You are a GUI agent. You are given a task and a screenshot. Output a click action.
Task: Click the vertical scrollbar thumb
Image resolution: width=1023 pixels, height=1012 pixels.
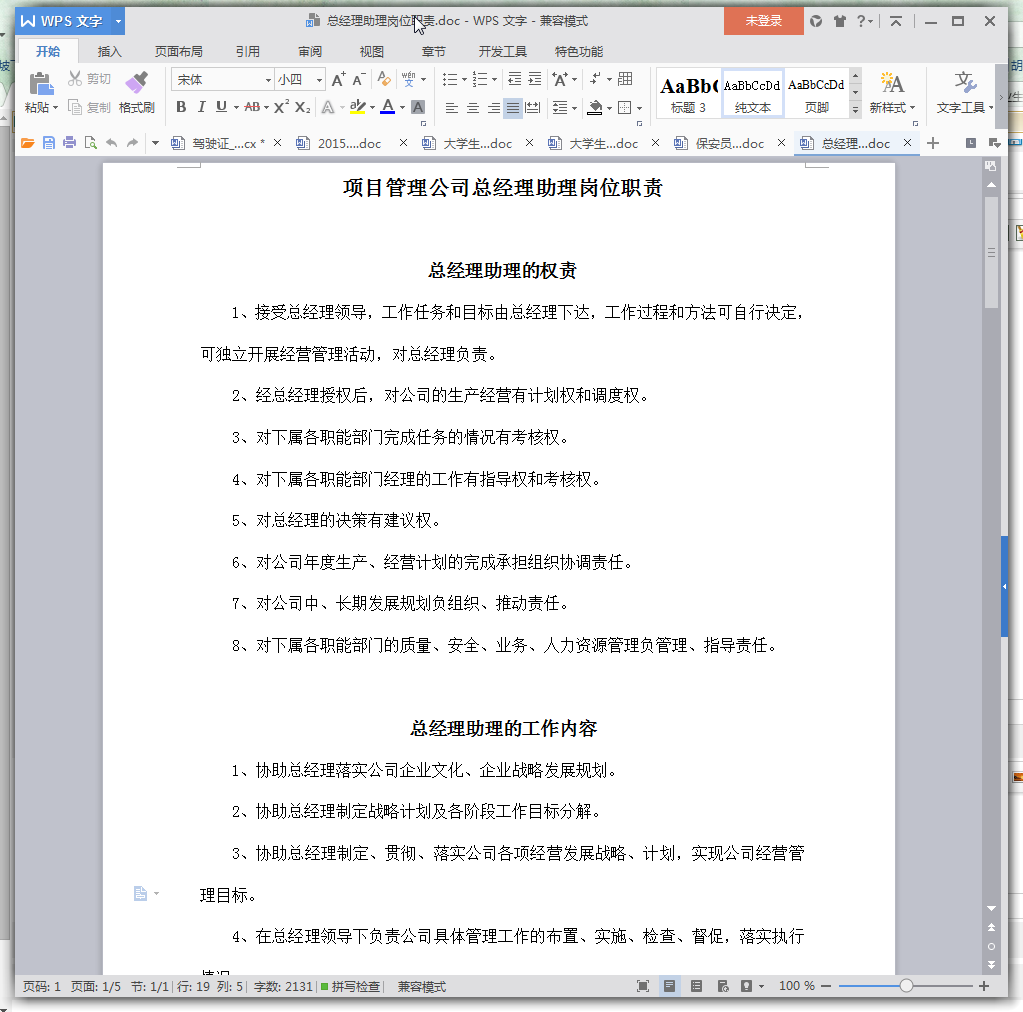coord(991,251)
